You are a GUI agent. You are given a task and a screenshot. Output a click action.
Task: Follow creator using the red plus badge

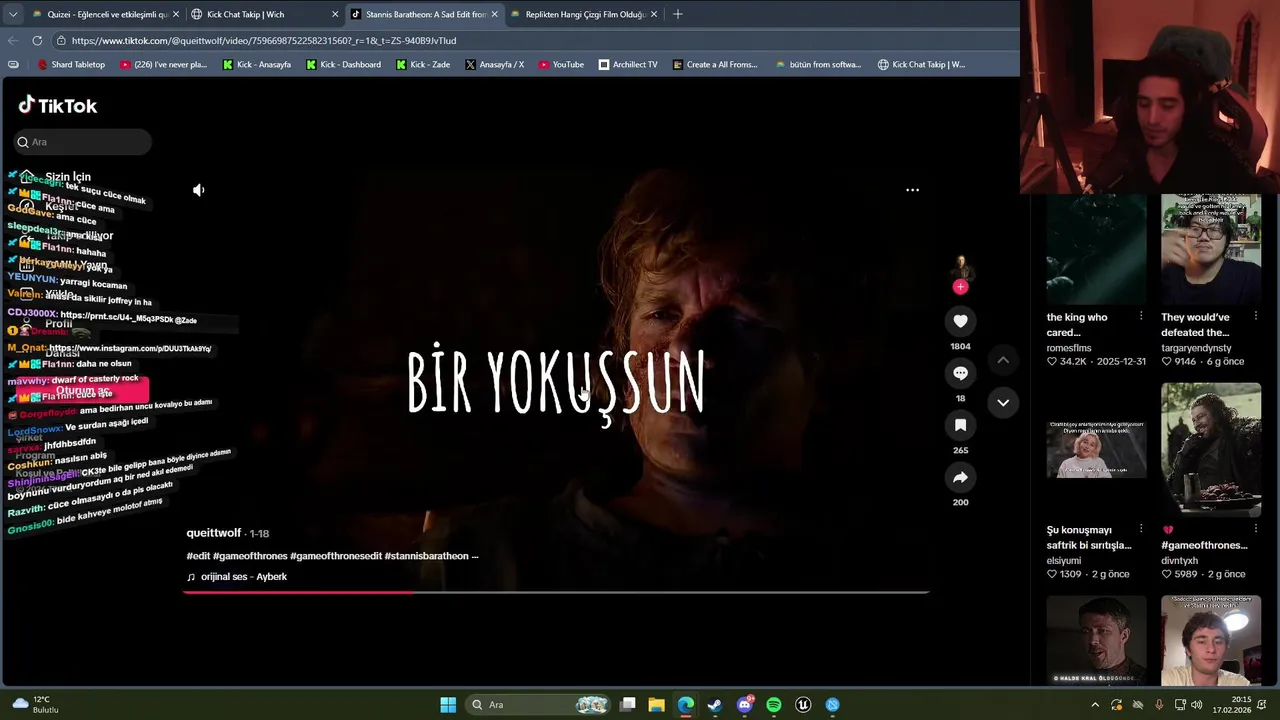[960, 287]
